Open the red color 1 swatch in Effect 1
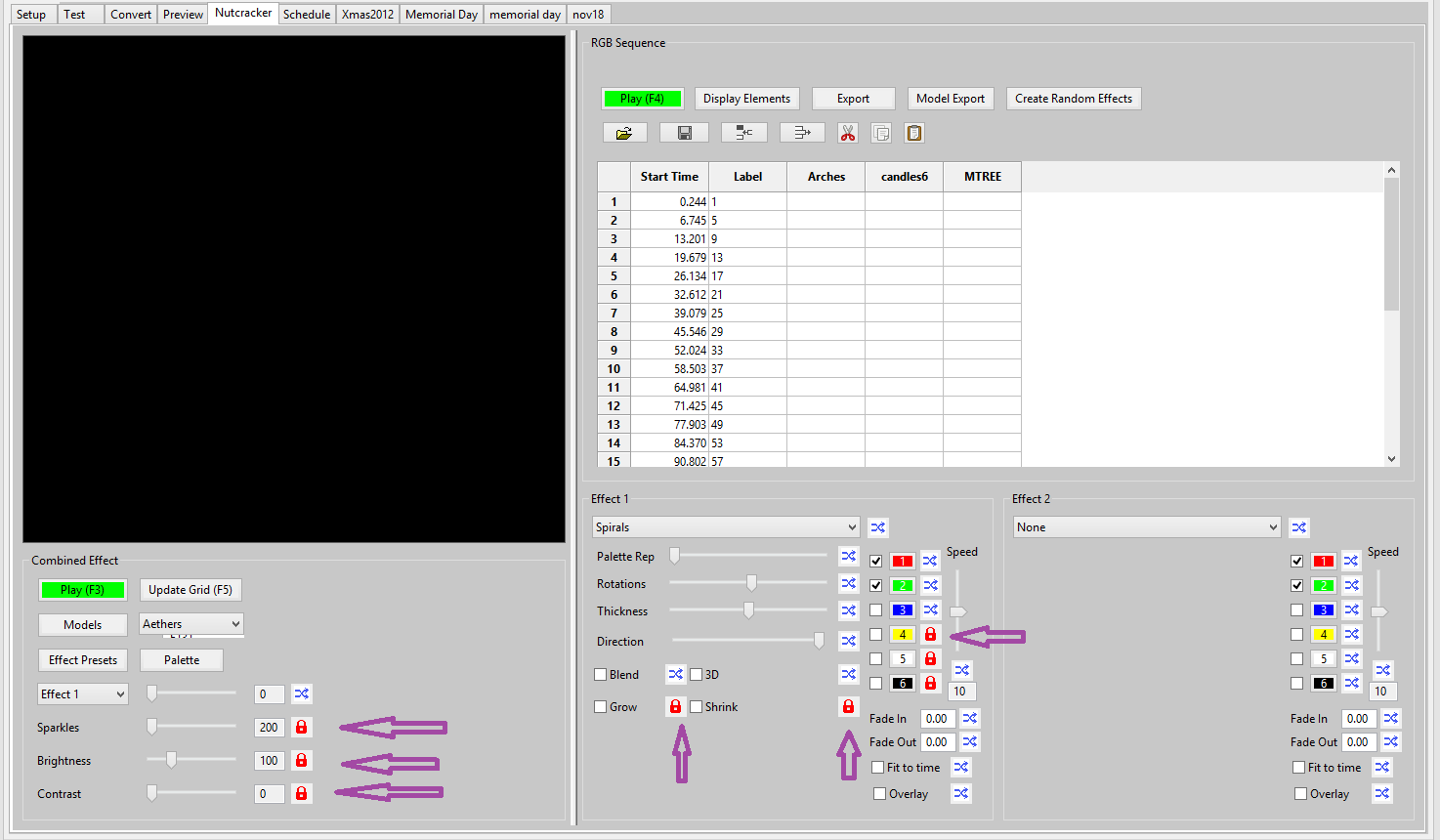This screenshot has width=1440, height=840. coord(902,561)
